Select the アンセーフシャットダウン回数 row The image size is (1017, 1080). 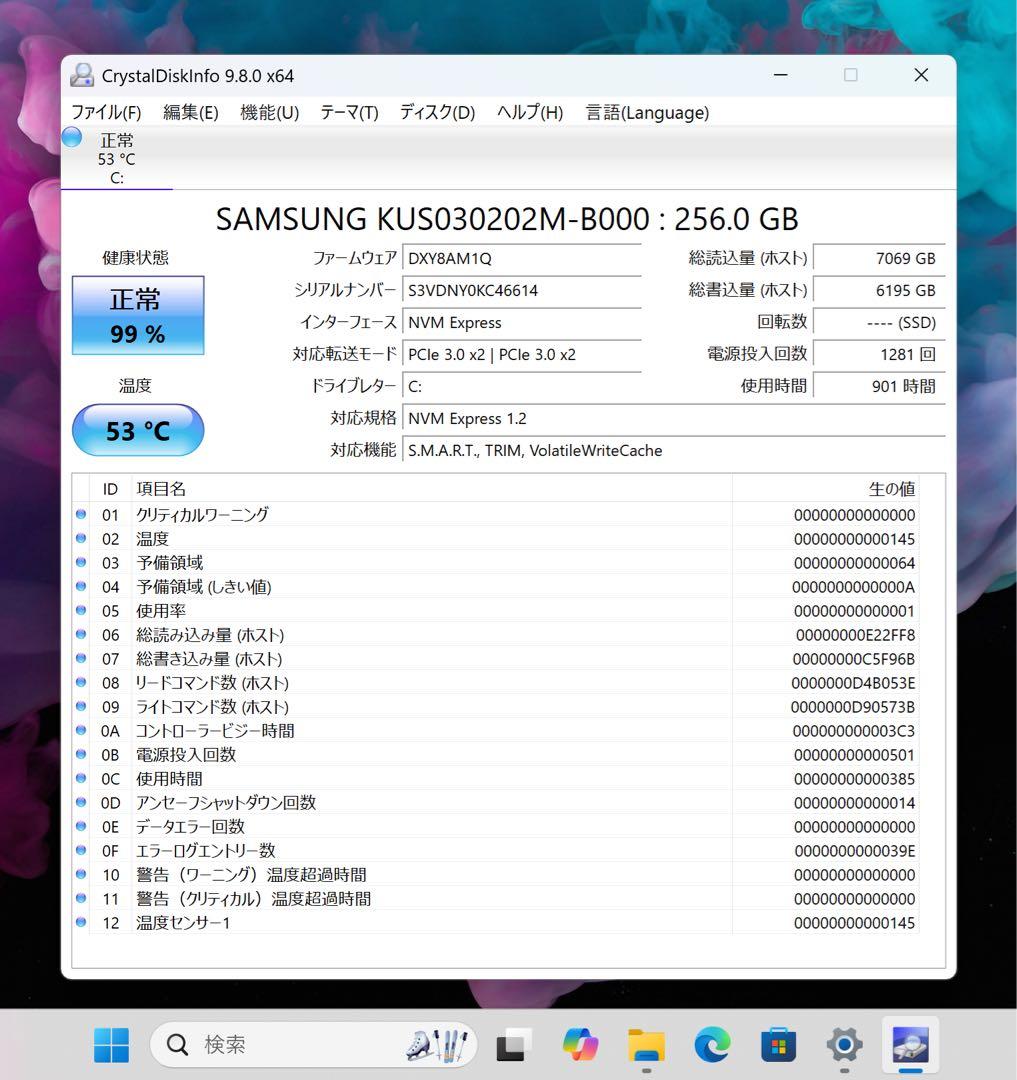pyautogui.click(x=496, y=802)
